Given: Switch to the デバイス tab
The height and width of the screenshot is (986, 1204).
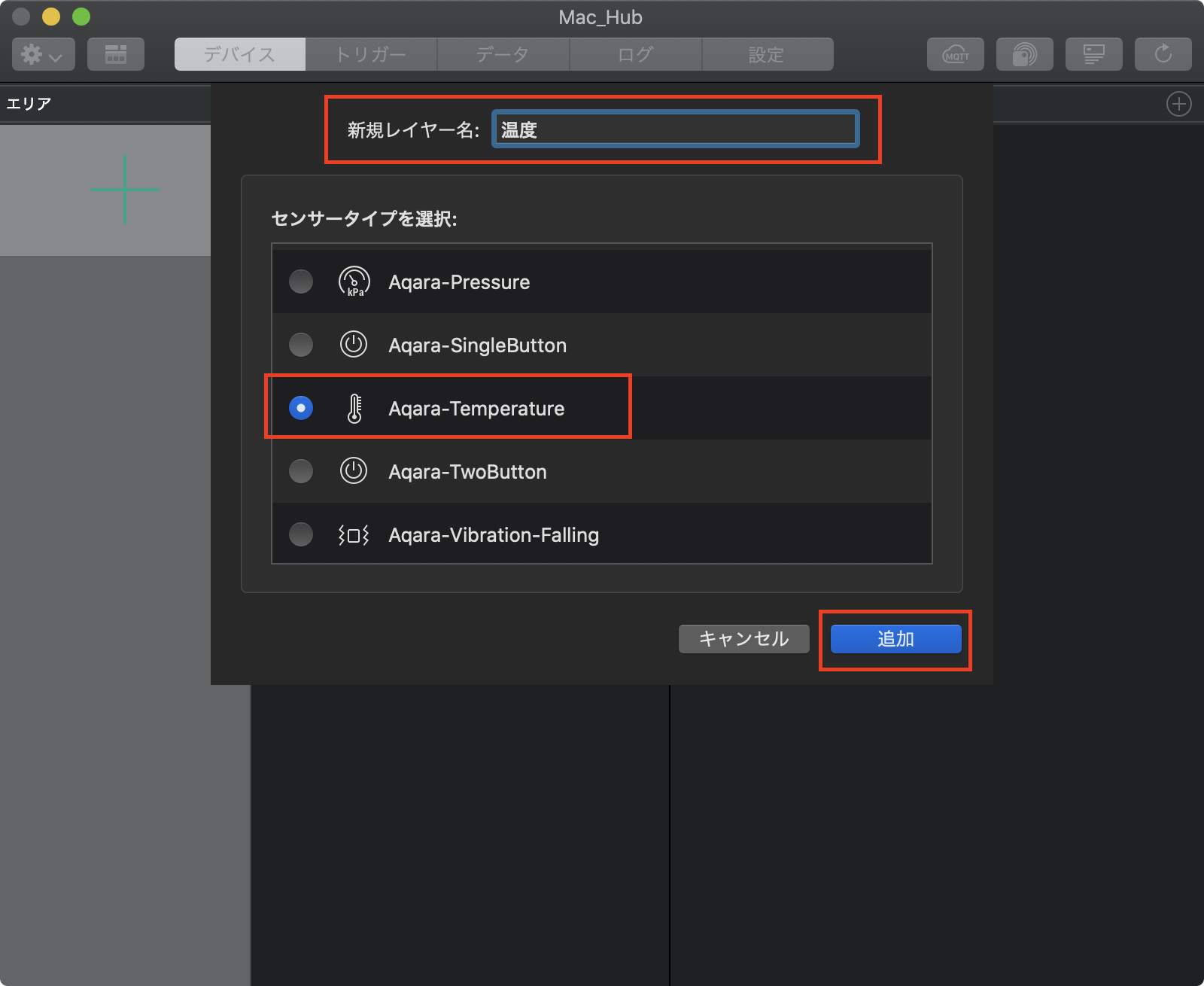Looking at the screenshot, I should coord(240,54).
